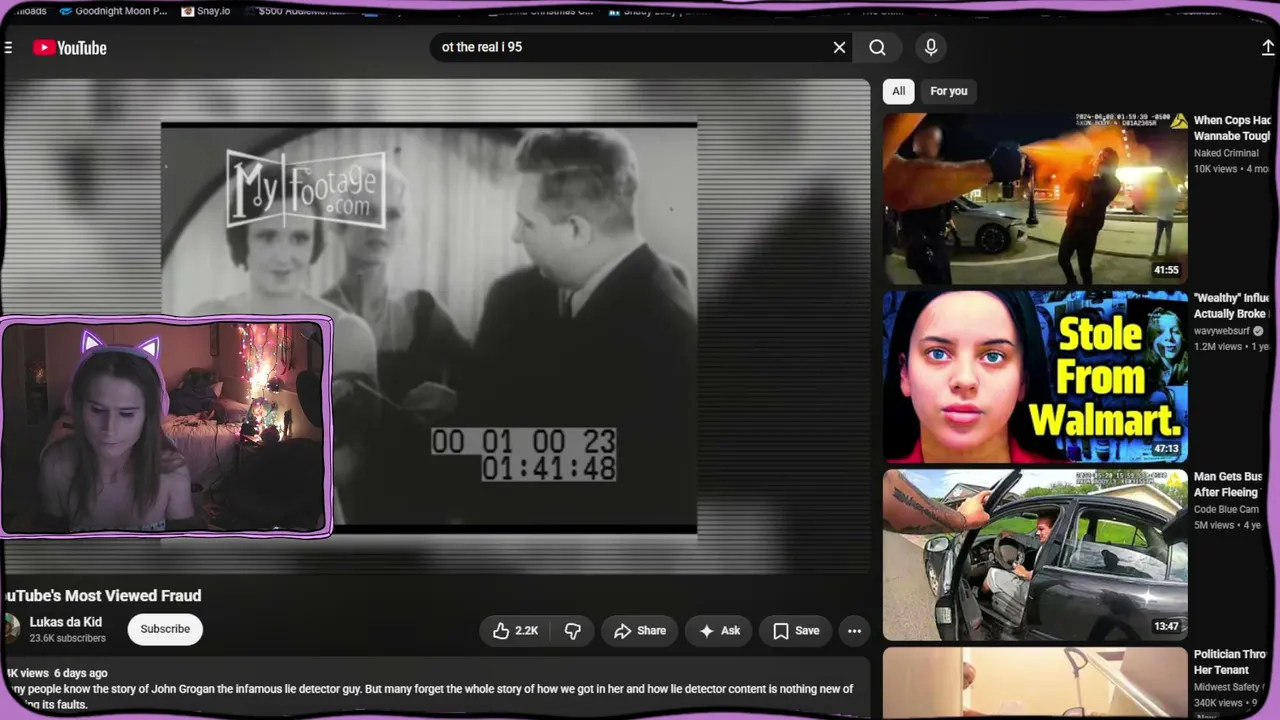The width and height of the screenshot is (1280, 720).
Task: Click the YouTube home logo
Action: tap(69, 48)
